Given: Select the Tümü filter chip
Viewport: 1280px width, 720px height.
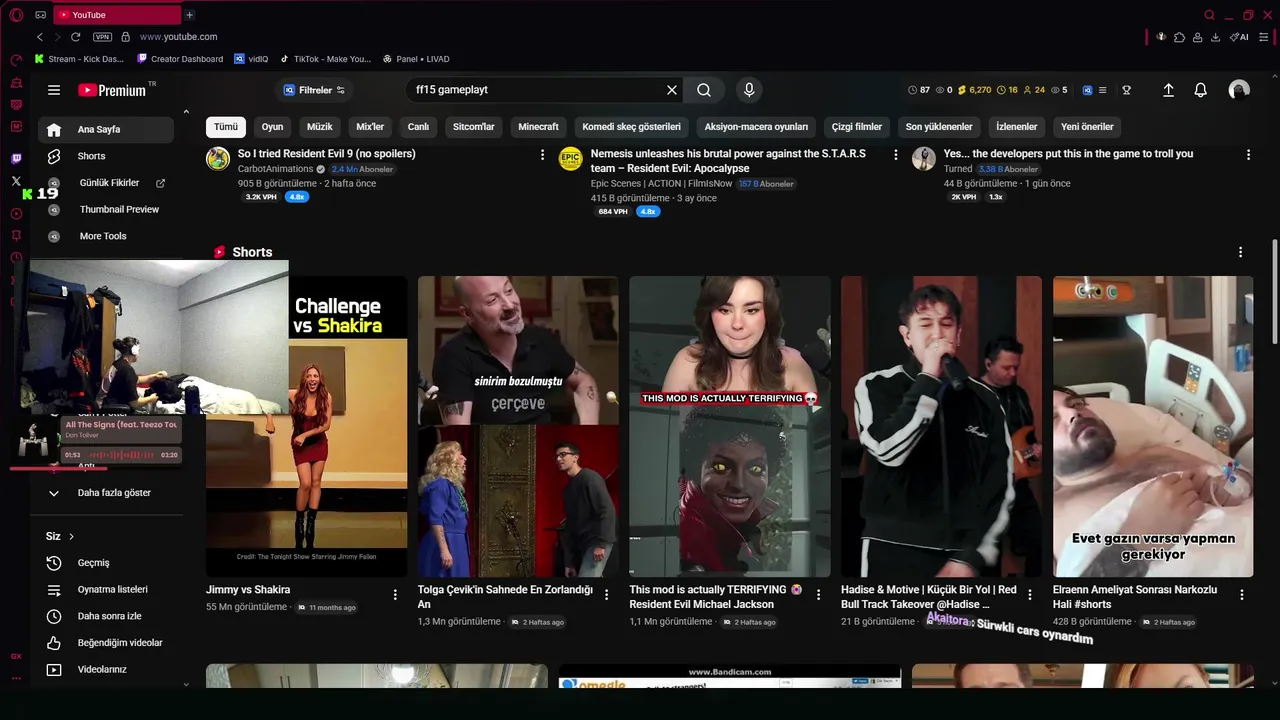Looking at the screenshot, I should pyautogui.click(x=226, y=127).
